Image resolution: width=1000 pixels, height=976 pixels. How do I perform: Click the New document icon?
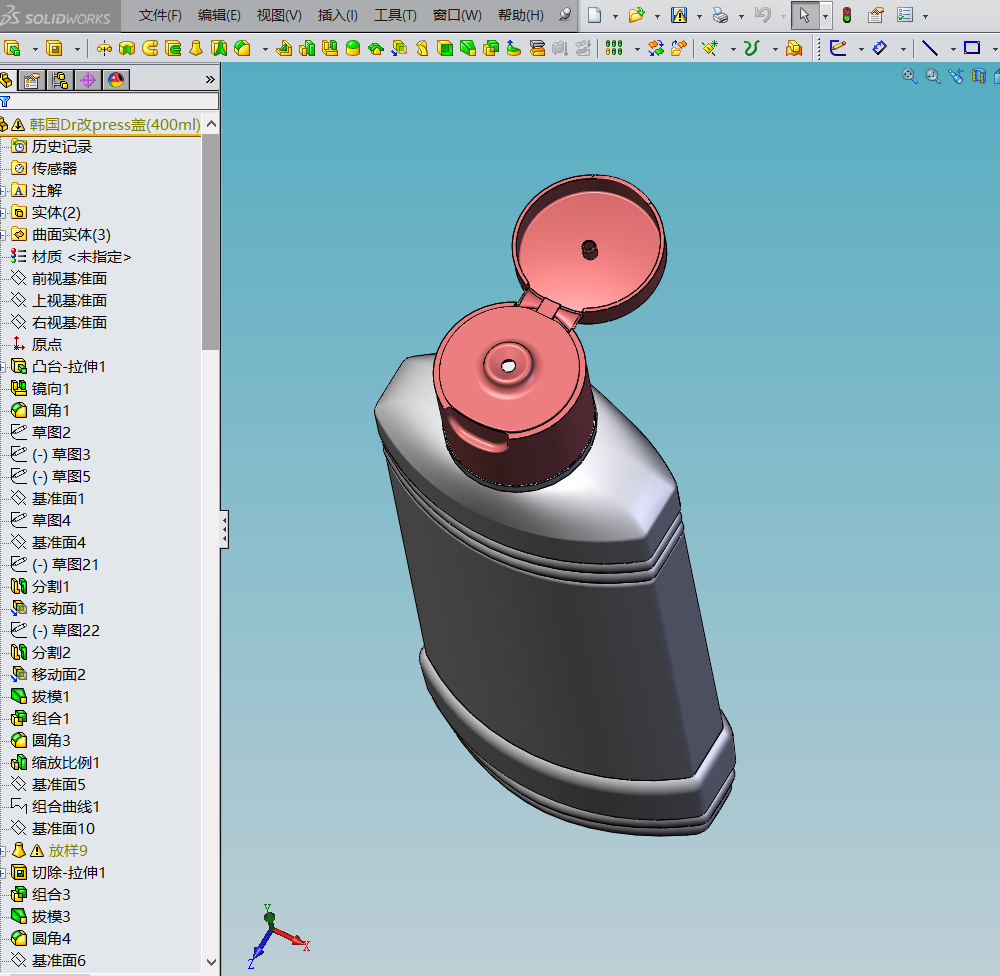pyautogui.click(x=594, y=15)
